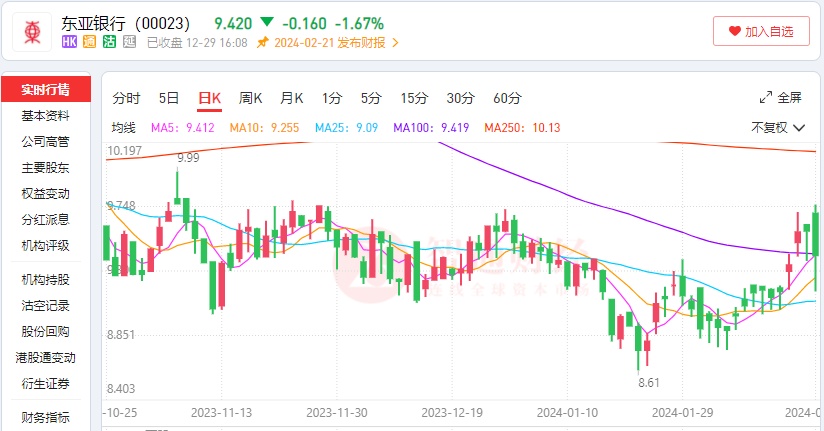
Task: Switch chart to 周K weekly view
Action: [x=250, y=98]
